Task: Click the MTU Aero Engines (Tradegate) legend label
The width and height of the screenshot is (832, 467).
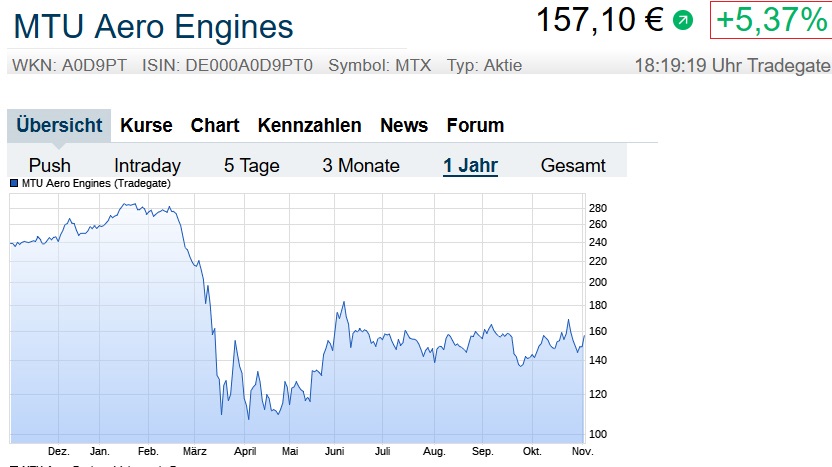Action: pyautogui.click(x=96, y=184)
